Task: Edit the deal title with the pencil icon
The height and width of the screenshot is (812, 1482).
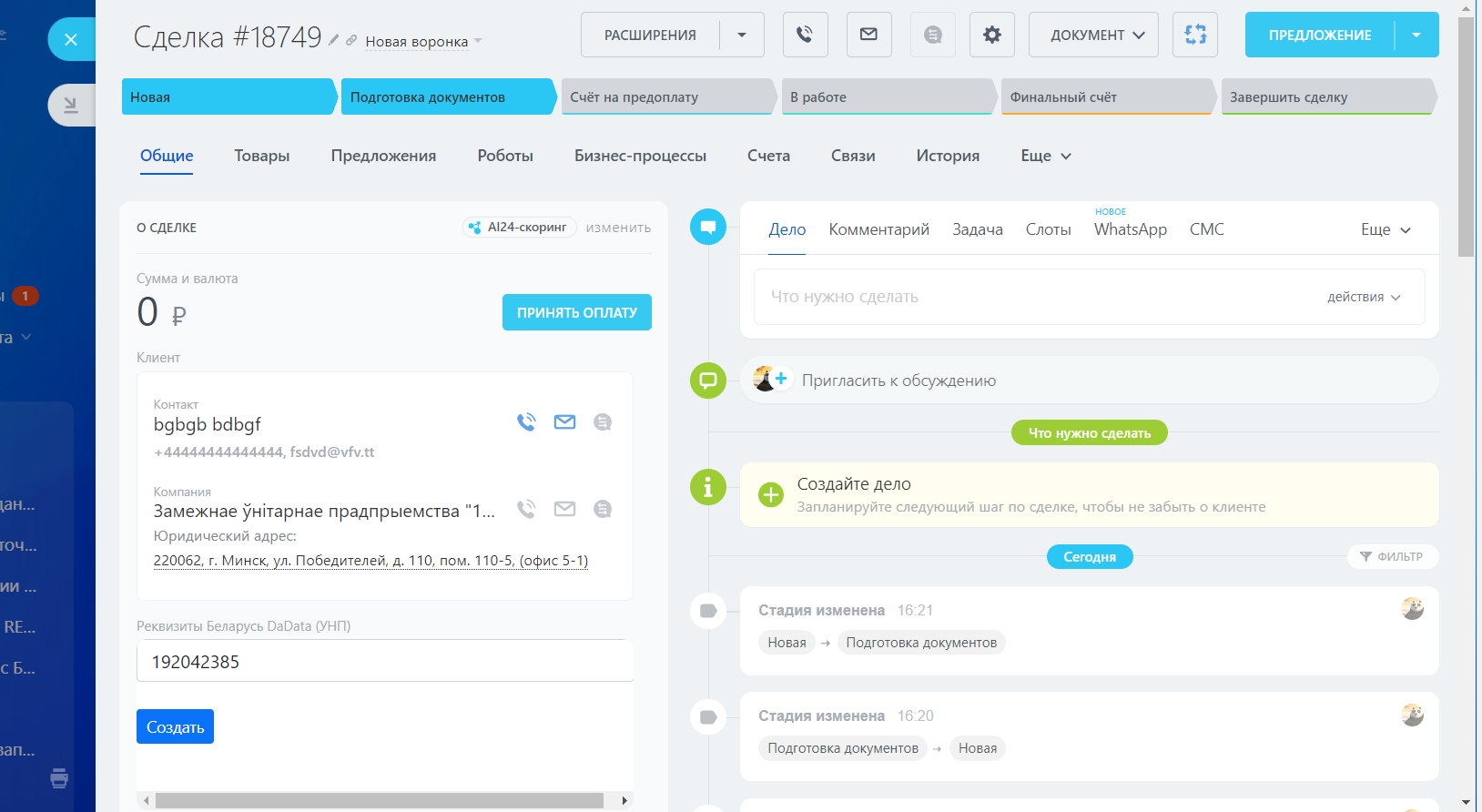Action: [334, 39]
